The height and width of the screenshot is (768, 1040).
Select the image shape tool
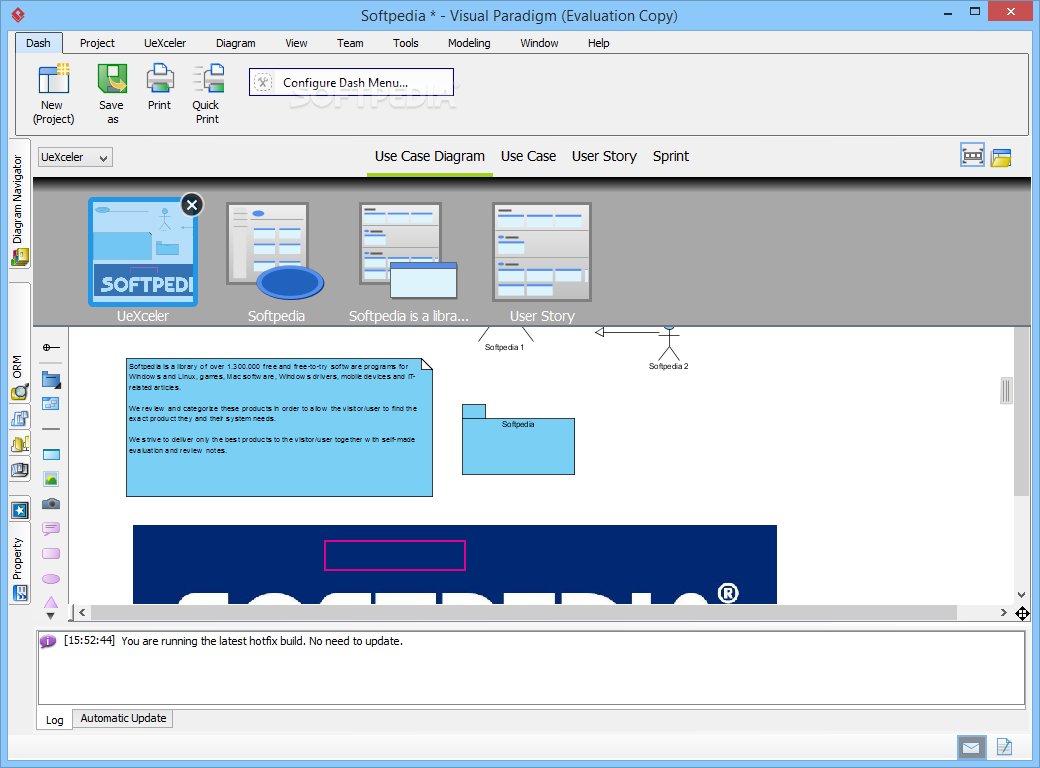[51, 479]
